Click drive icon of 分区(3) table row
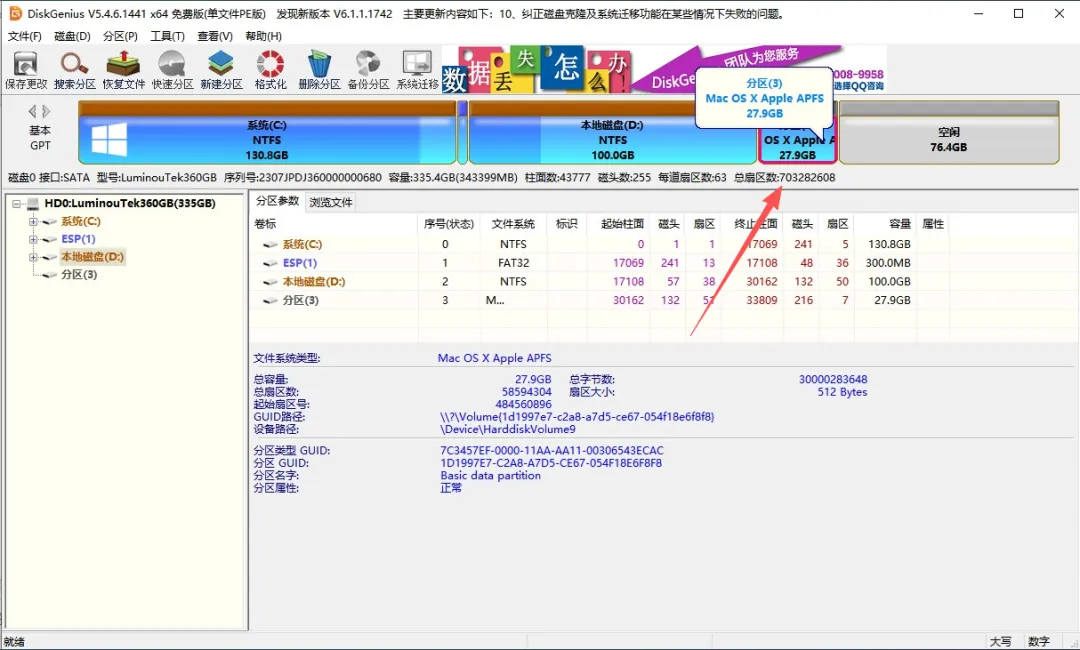 pyautogui.click(x=270, y=300)
